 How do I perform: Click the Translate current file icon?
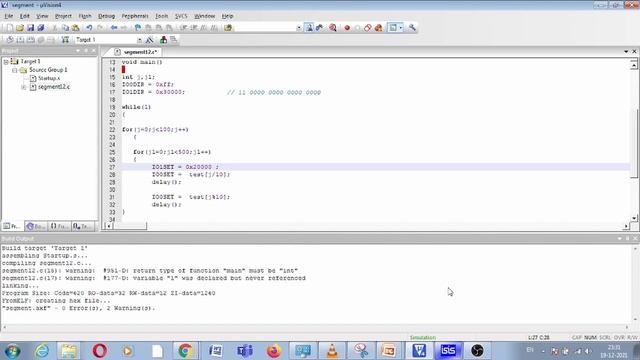(10, 40)
